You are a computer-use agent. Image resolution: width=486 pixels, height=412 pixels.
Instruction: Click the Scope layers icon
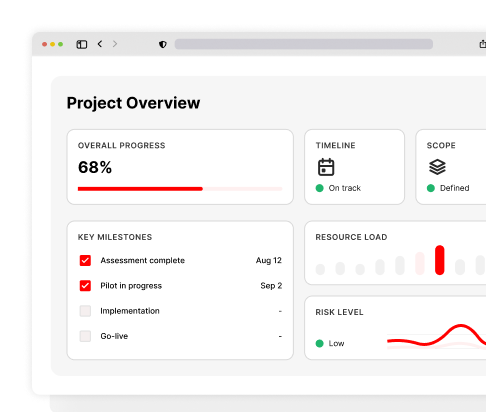(x=437, y=167)
